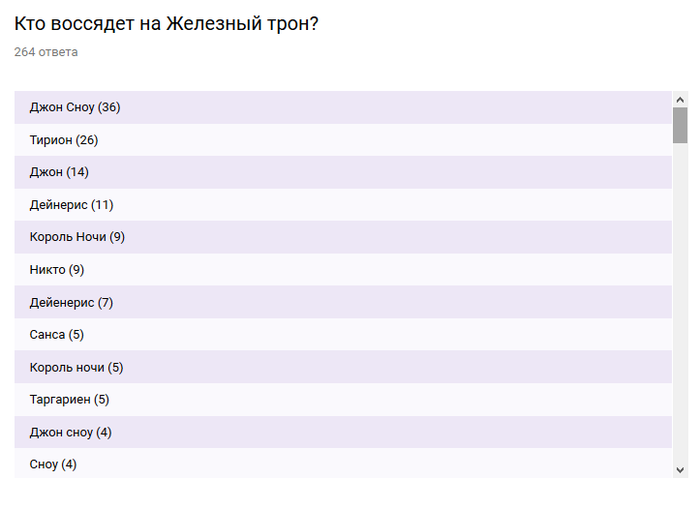Click the question title 'Кто воссядет на Железный трон?'
This screenshot has height=509, width=700.
point(166,22)
